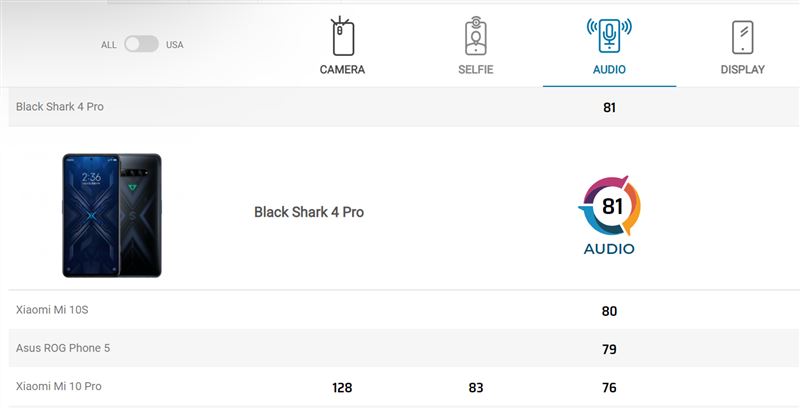800x409 pixels.
Task: Select the Display phone icon
Action: 742,37
